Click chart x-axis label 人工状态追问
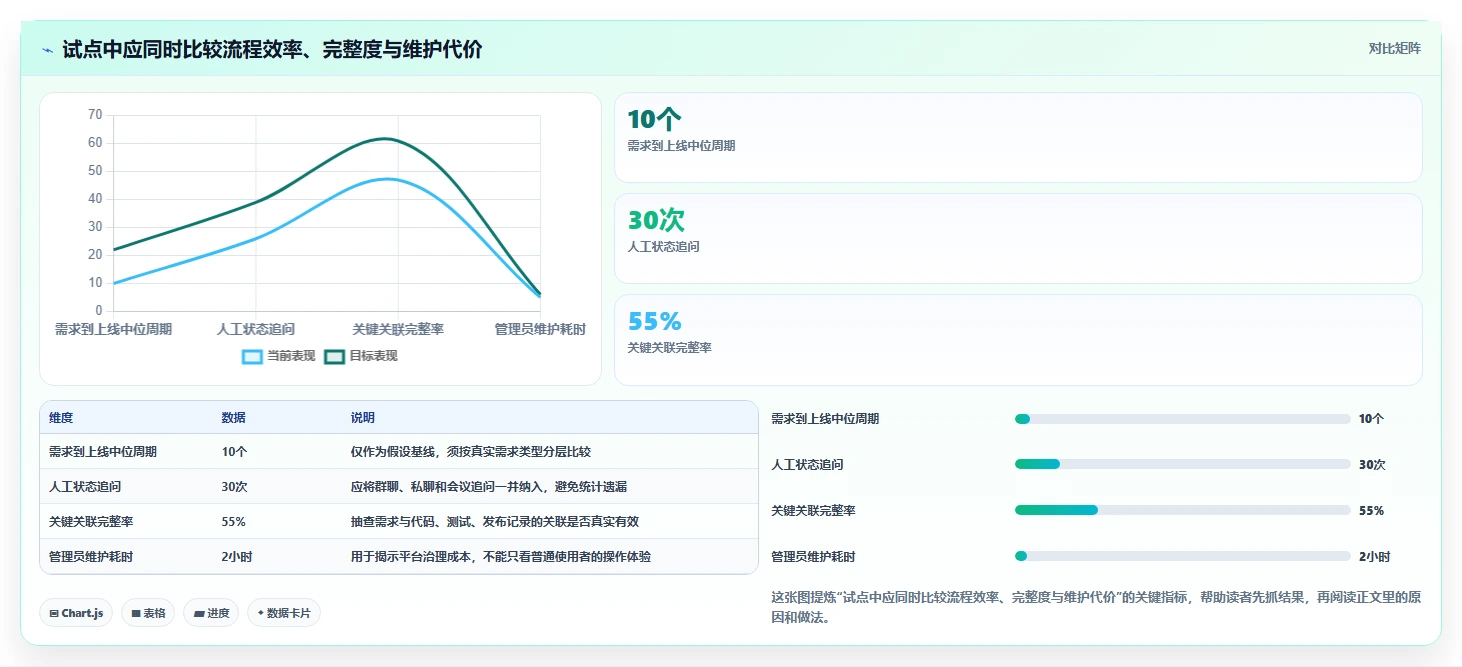The height and width of the screenshot is (667, 1462). (x=256, y=329)
